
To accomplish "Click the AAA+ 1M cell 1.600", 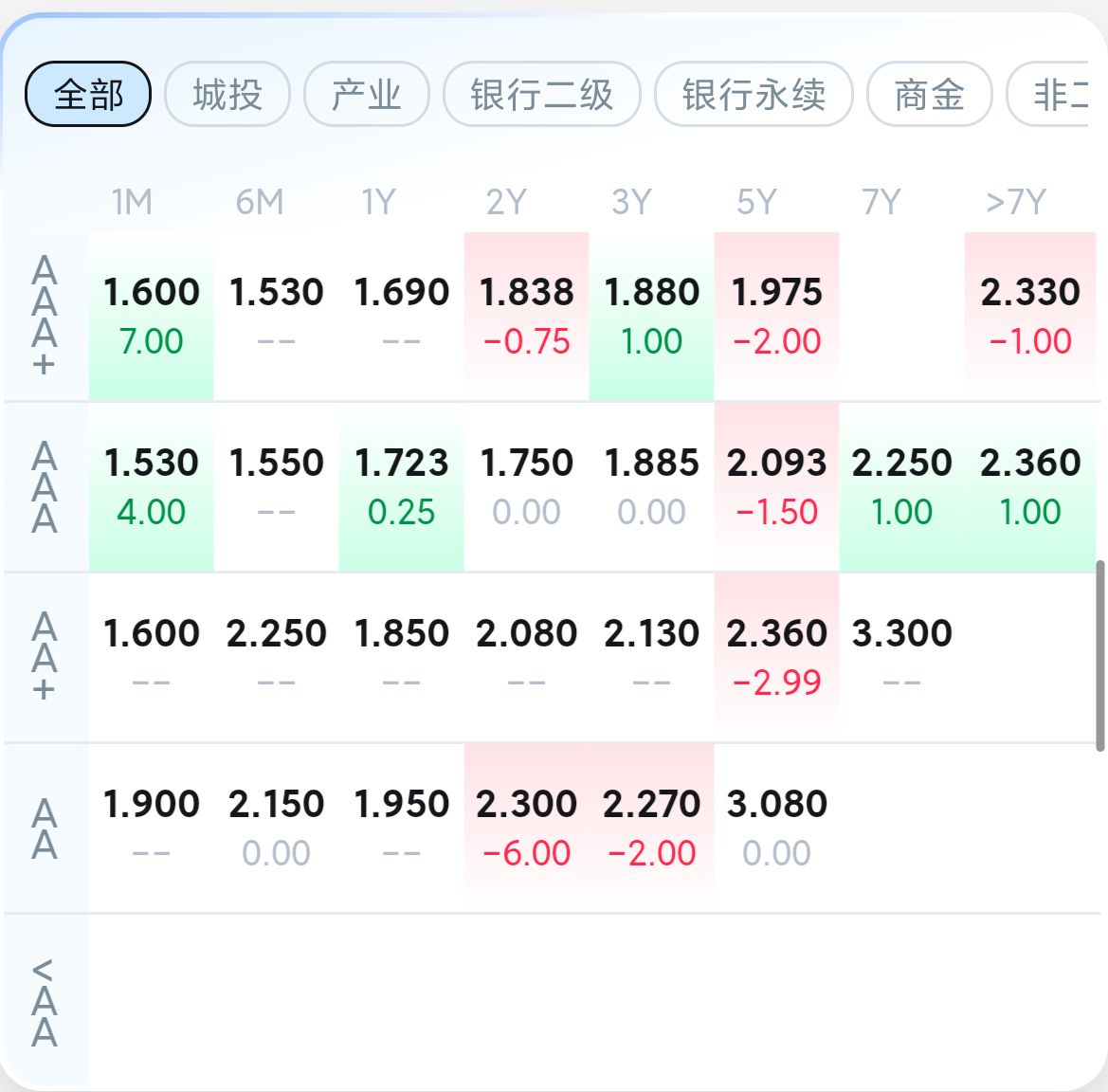I will point(152,315).
